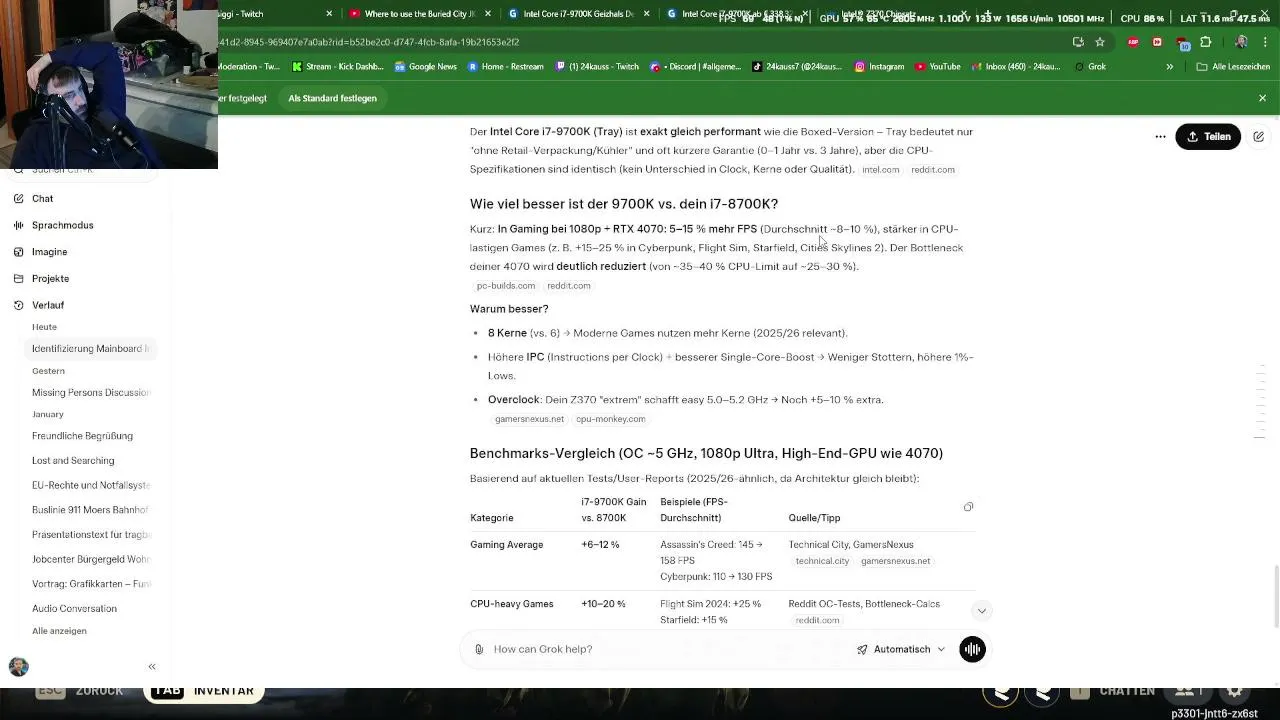Click the gamersnexus.net chip under Overclock
Screen dimensions: 1280x720
[x=529, y=419]
